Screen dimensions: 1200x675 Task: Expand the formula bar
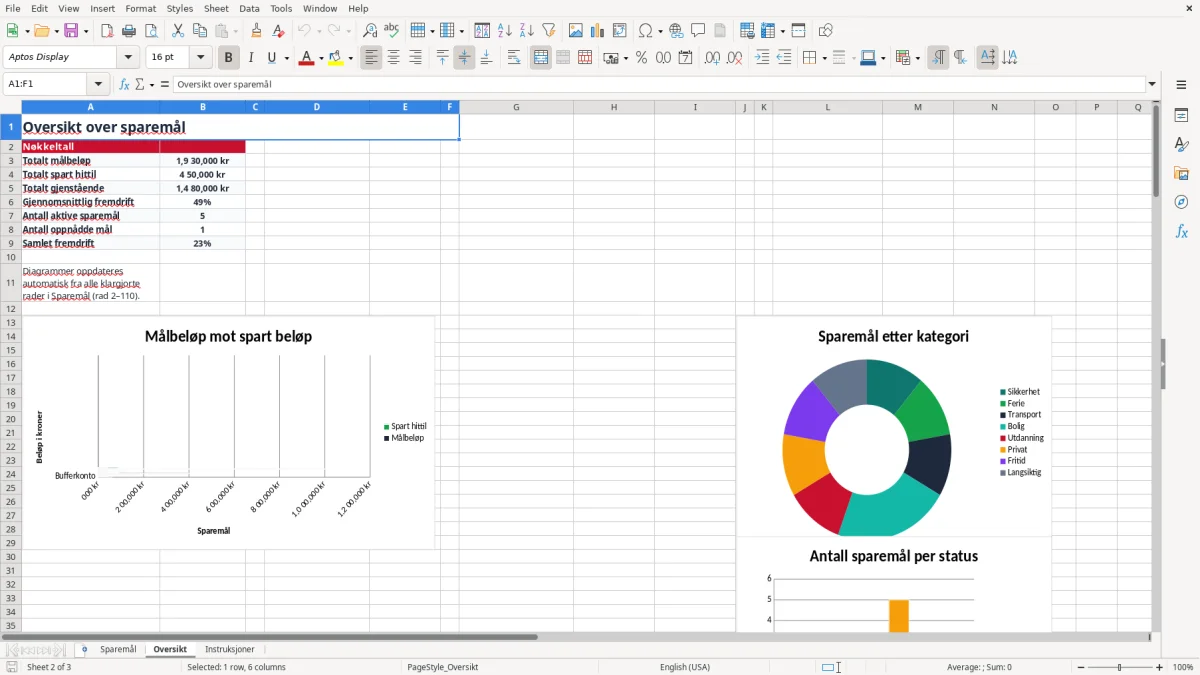pyautogui.click(x=1152, y=84)
